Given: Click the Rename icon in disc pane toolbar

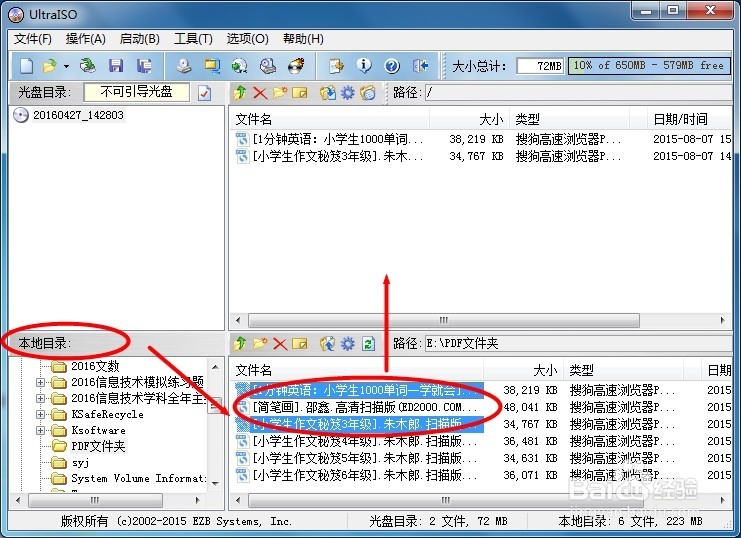Looking at the screenshot, I should (x=300, y=93).
